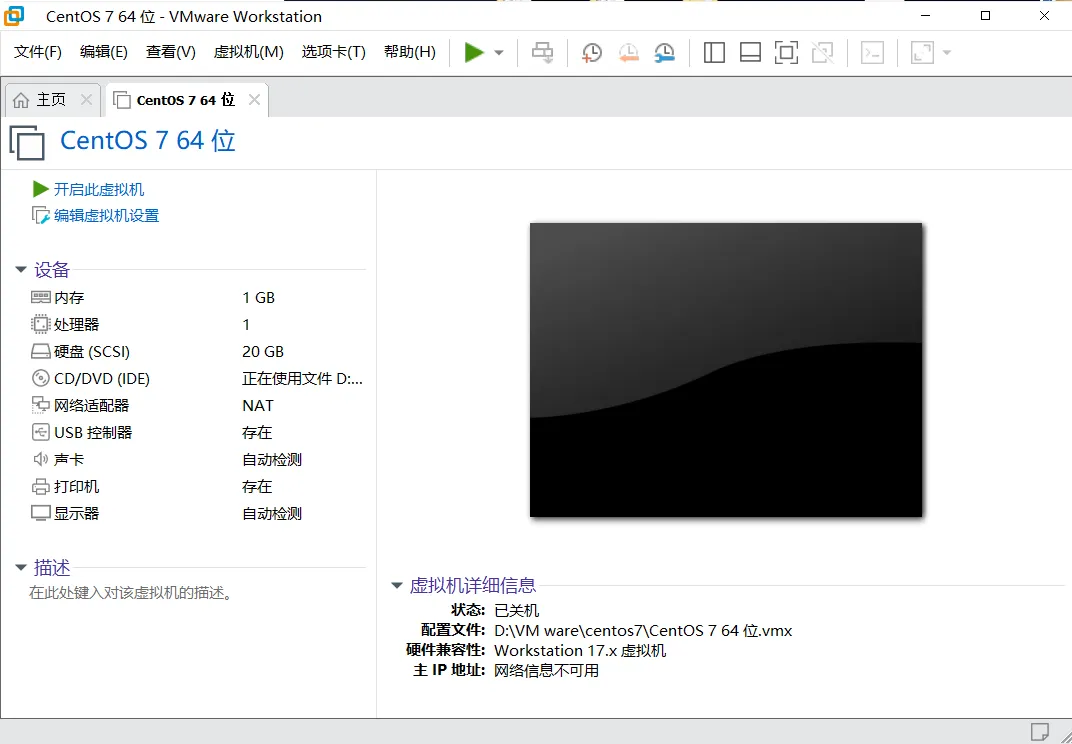Click Send Ctrl+Alt+Del toolbar icon
Viewport: 1072px width, 744px height.
pyautogui.click(x=543, y=53)
